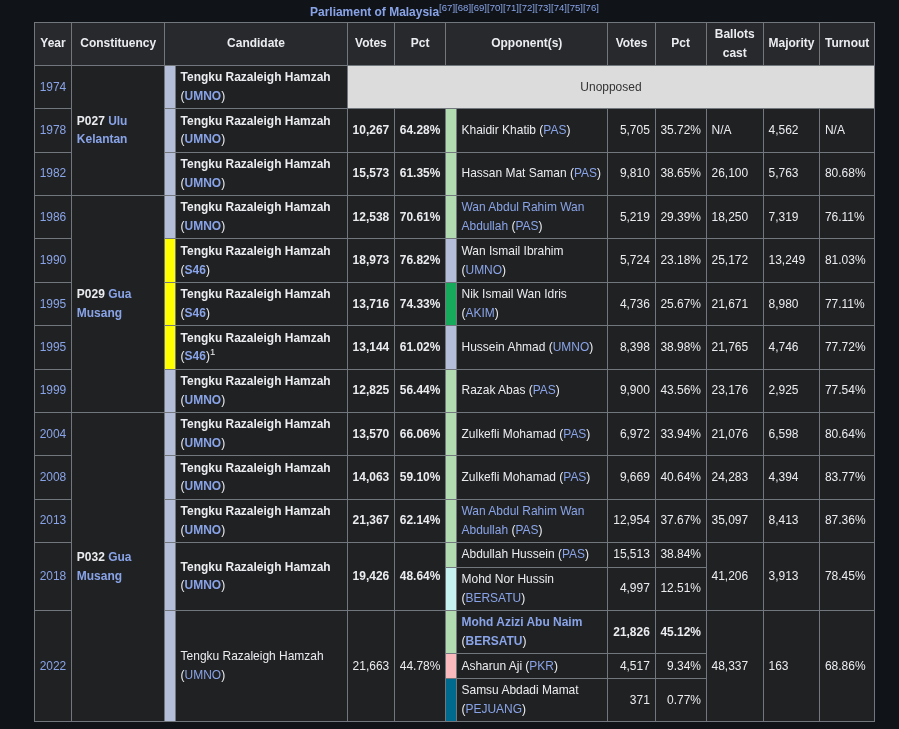Click the 56.44% percentage cell
Screen dimensions: 899x729
pos(420,390)
